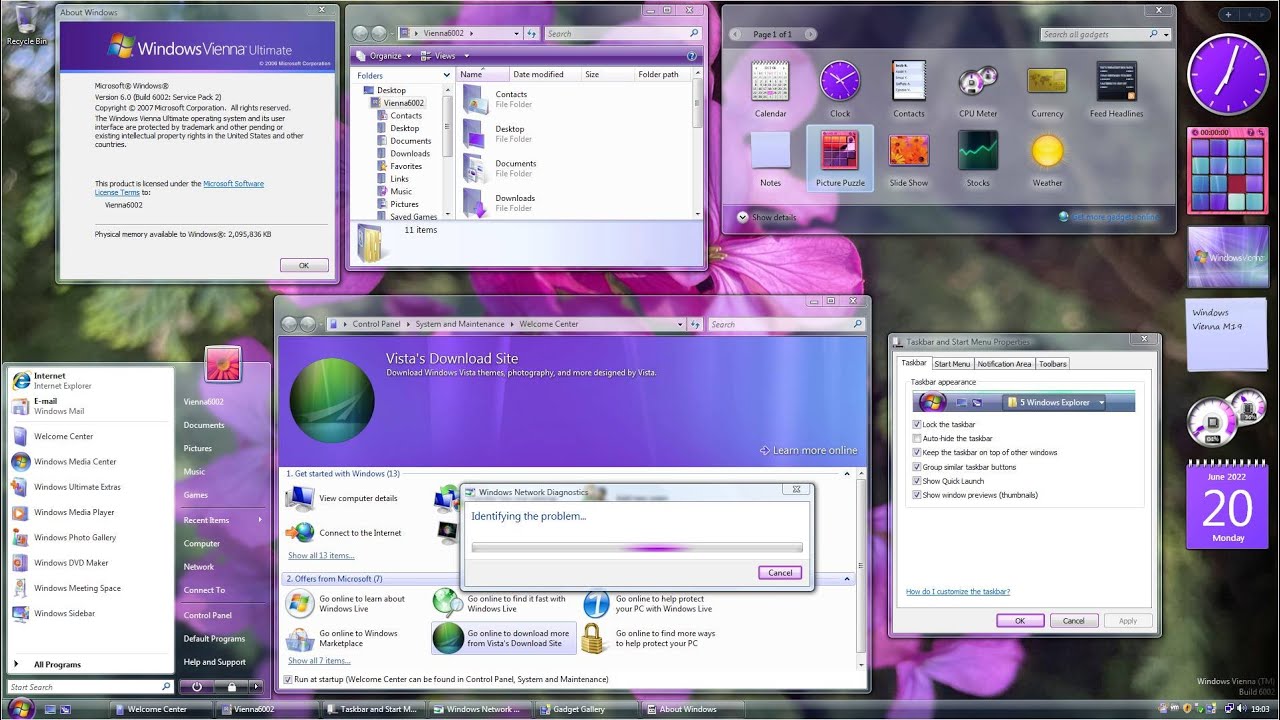
Task: Click Cancel in Taskbar Properties
Action: tap(1073, 621)
